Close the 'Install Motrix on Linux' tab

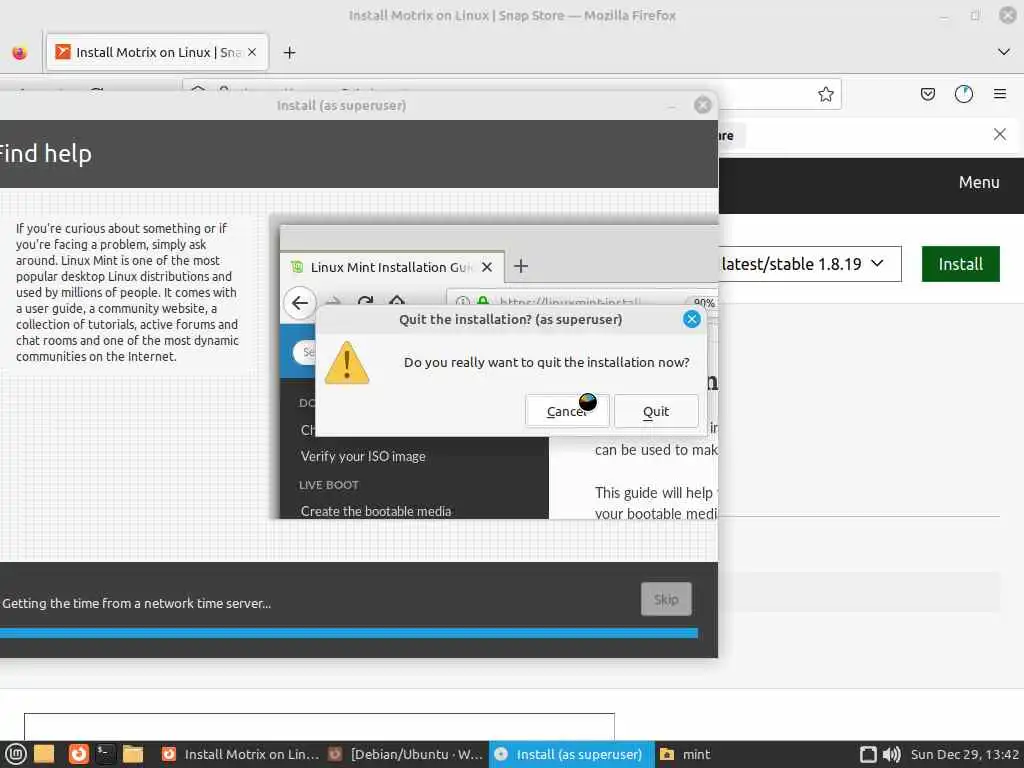252,52
